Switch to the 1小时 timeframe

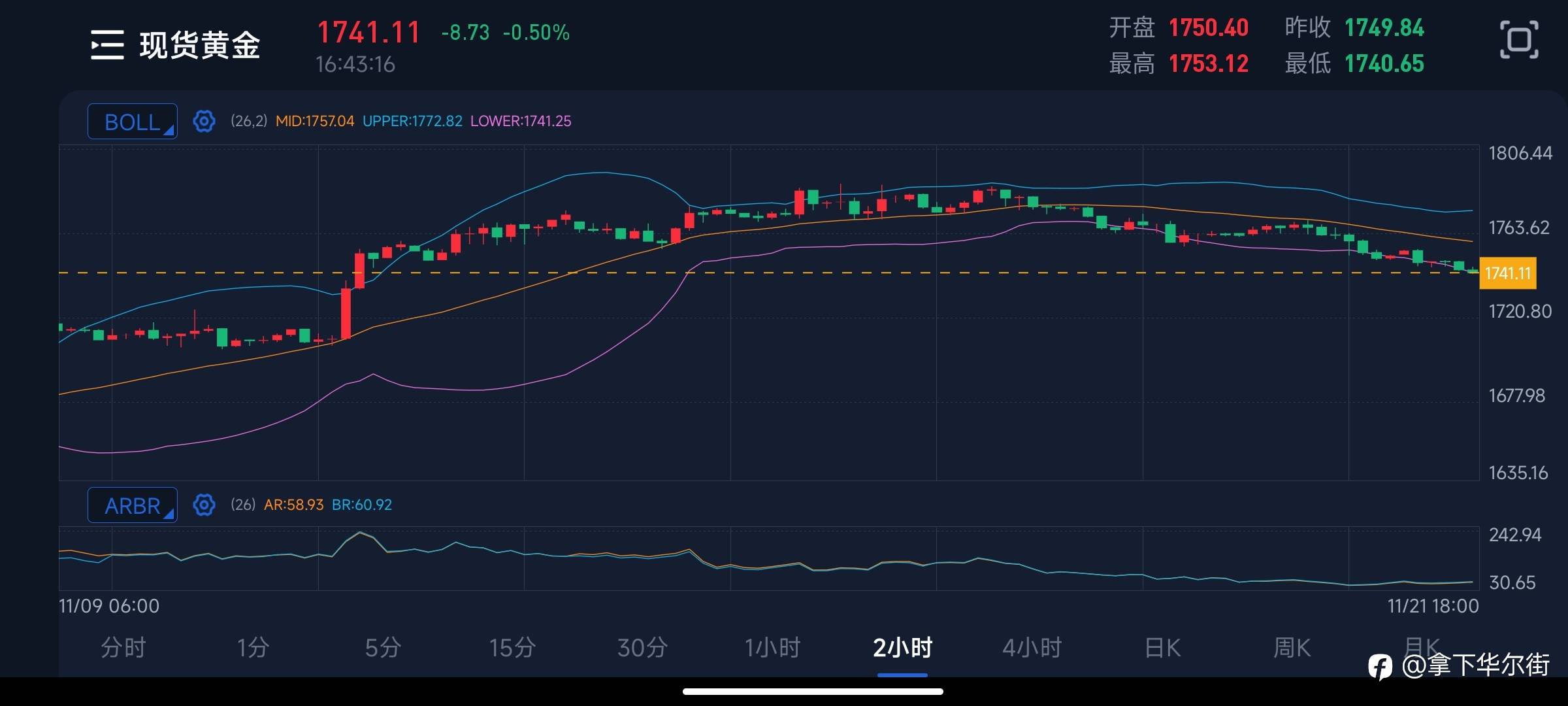(772, 648)
